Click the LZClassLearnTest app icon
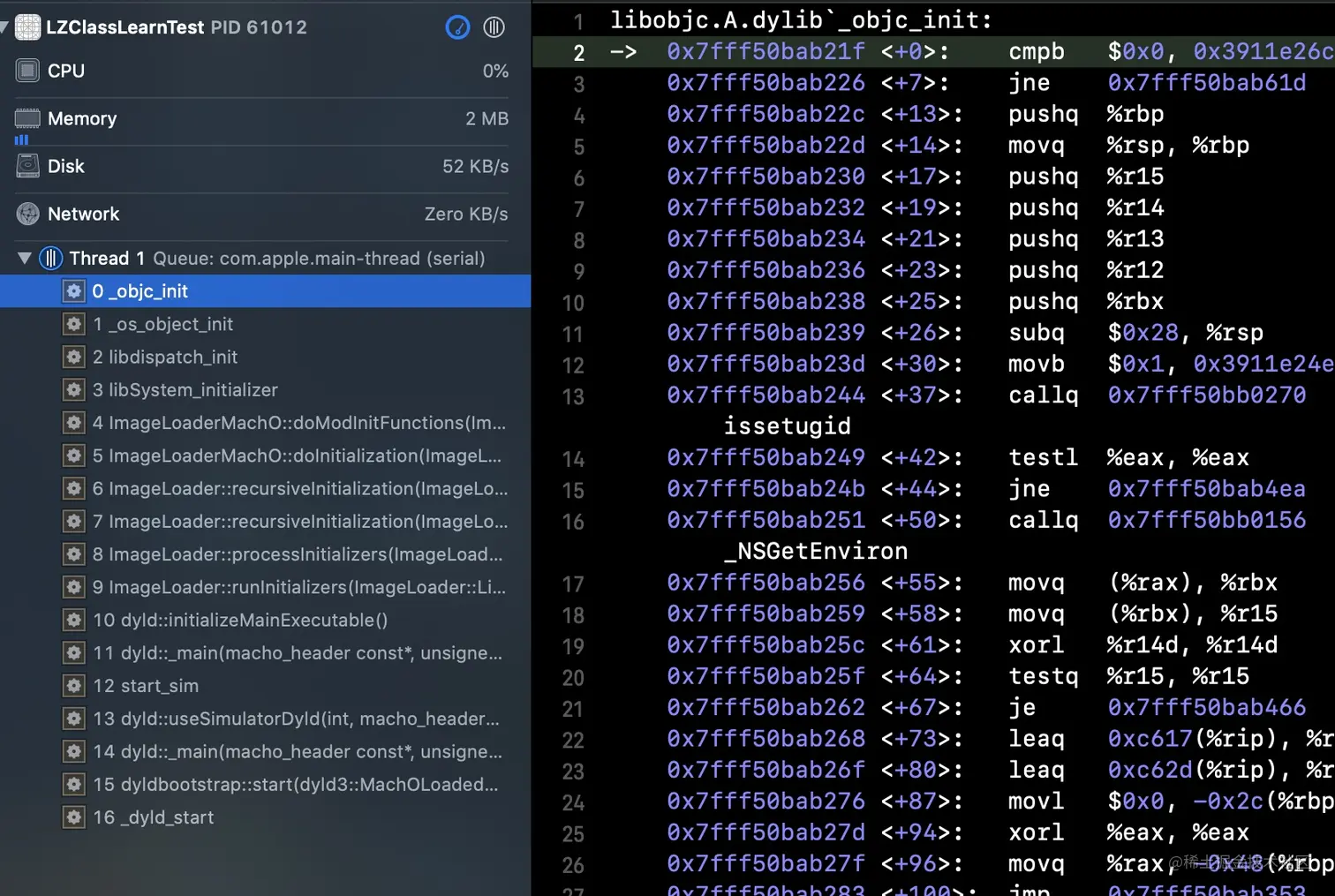This screenshot has width=1335, height=896. (x=28, y=27)
